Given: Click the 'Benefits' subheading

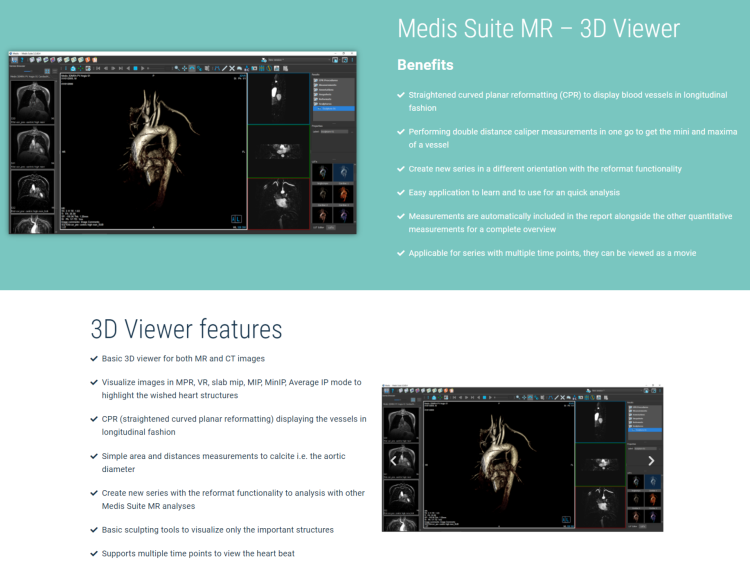Looking at the screenshot, I should coord(425,65).
